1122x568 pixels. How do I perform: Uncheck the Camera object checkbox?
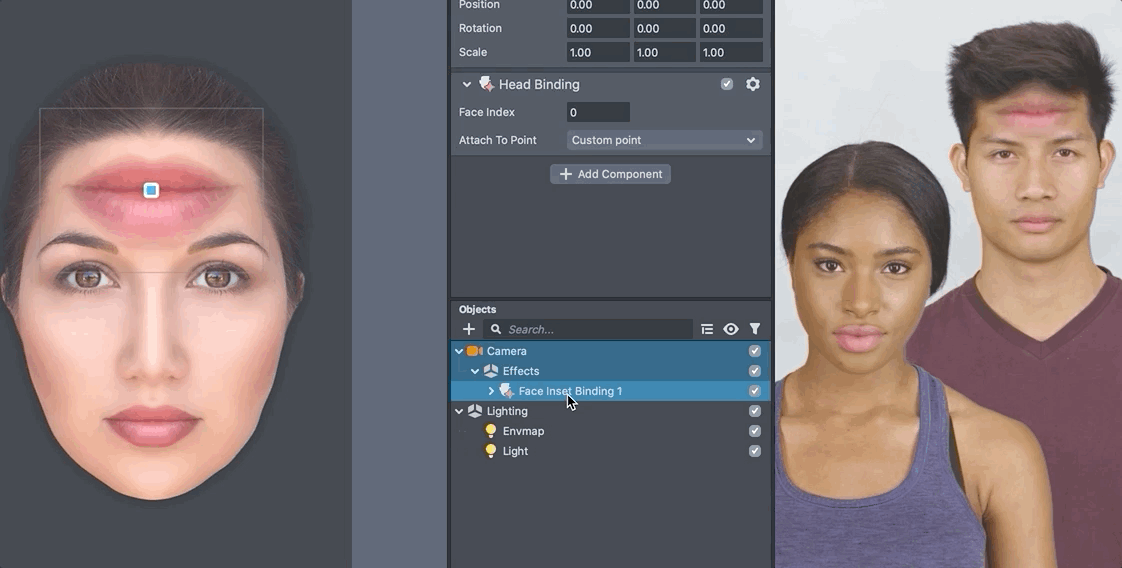755,351
